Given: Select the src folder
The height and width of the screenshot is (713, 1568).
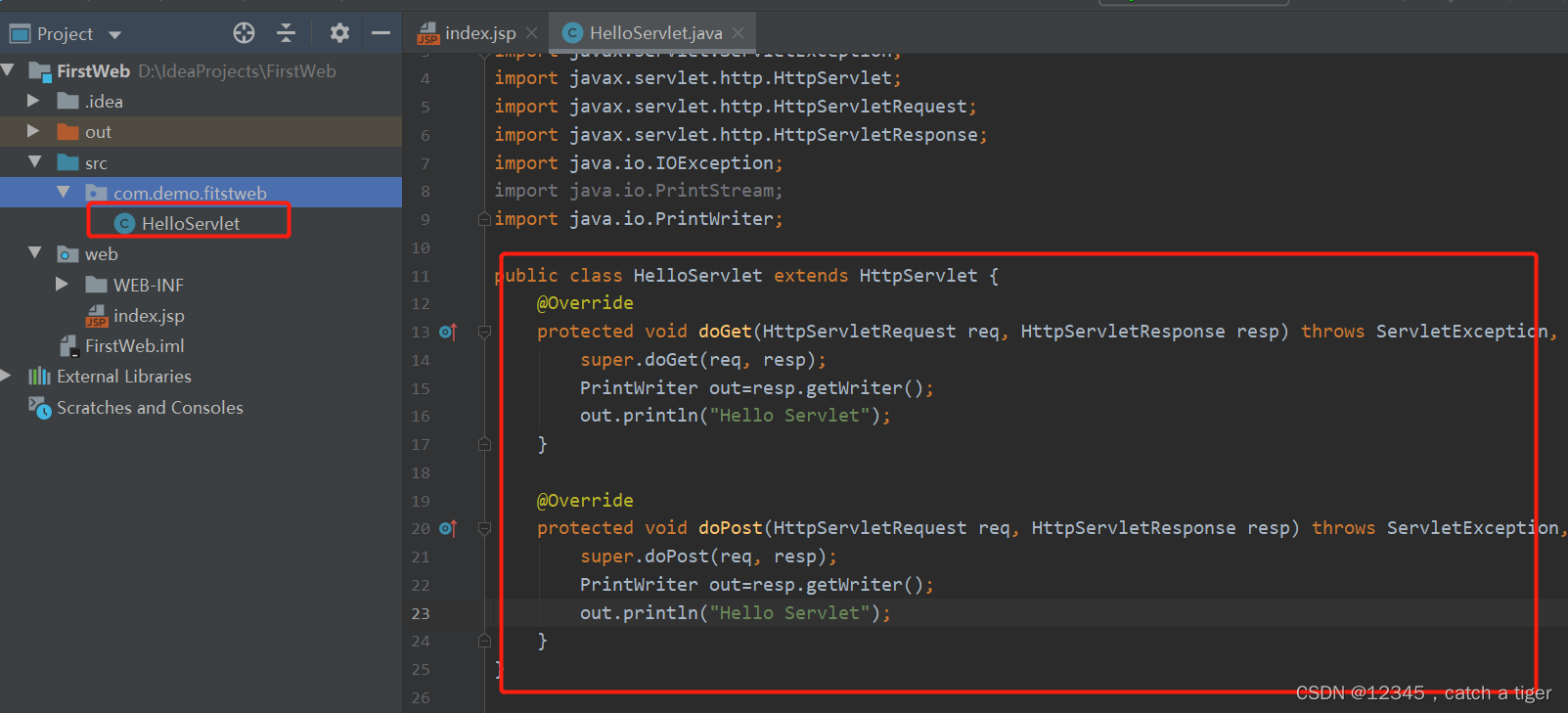Looking at the screenshot, I should point(96,163).
